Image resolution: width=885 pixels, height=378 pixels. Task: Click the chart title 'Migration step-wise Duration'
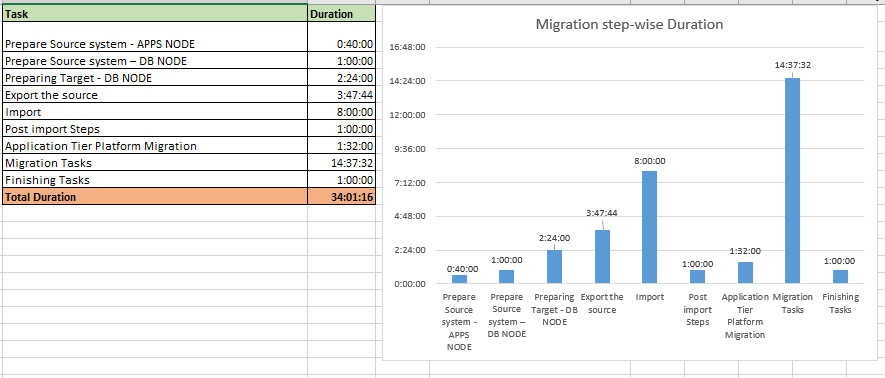coord(629,25)
